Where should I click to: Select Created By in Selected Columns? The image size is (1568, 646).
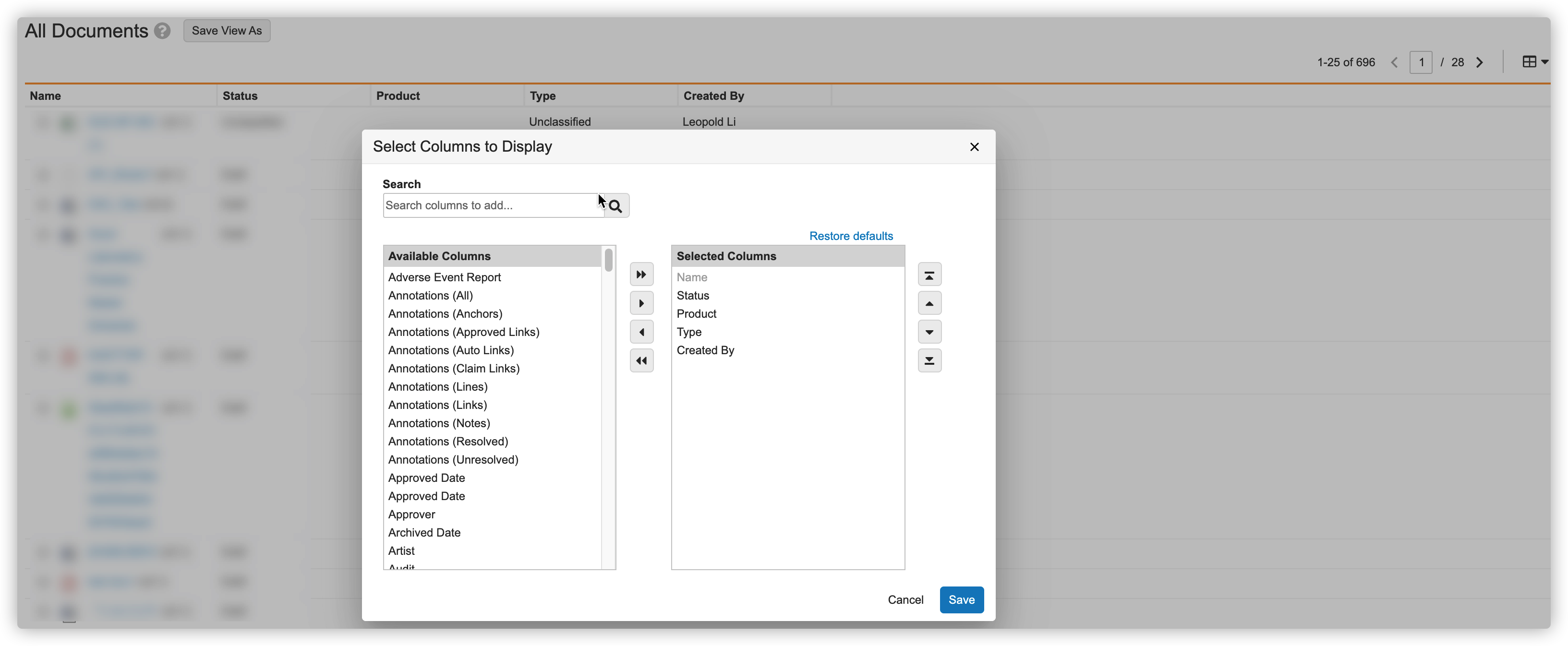[705, 350]
